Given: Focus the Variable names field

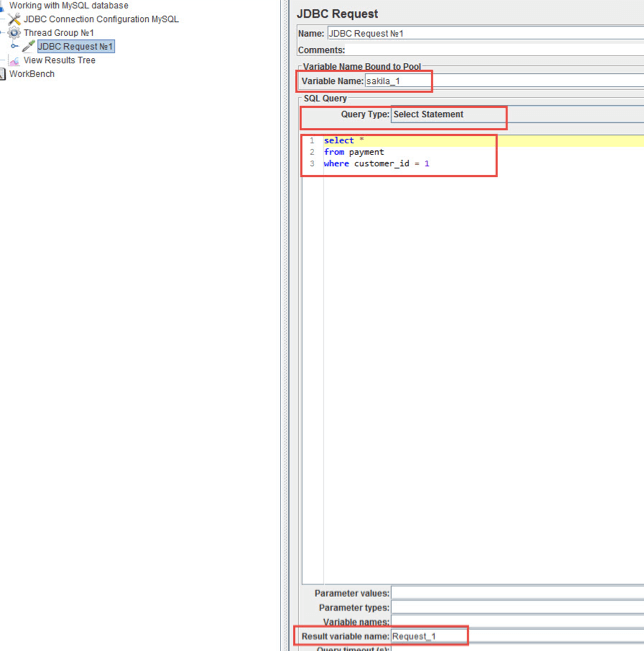Looking at the screenshot, I should pos(517,622).
